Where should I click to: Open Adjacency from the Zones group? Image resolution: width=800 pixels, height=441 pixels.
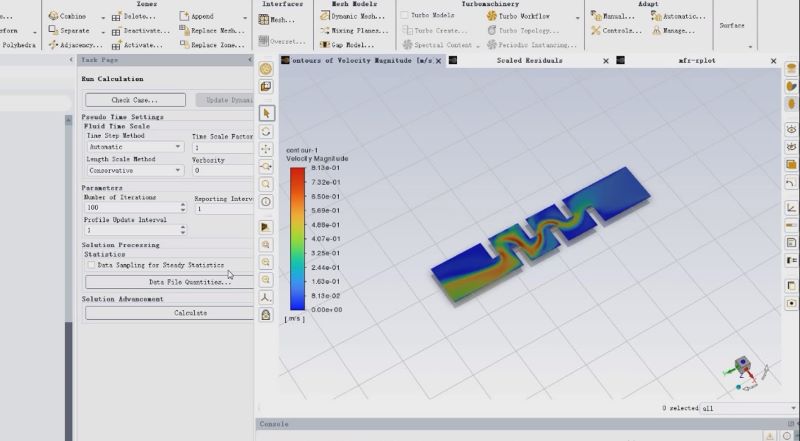(x=76, y=45)
